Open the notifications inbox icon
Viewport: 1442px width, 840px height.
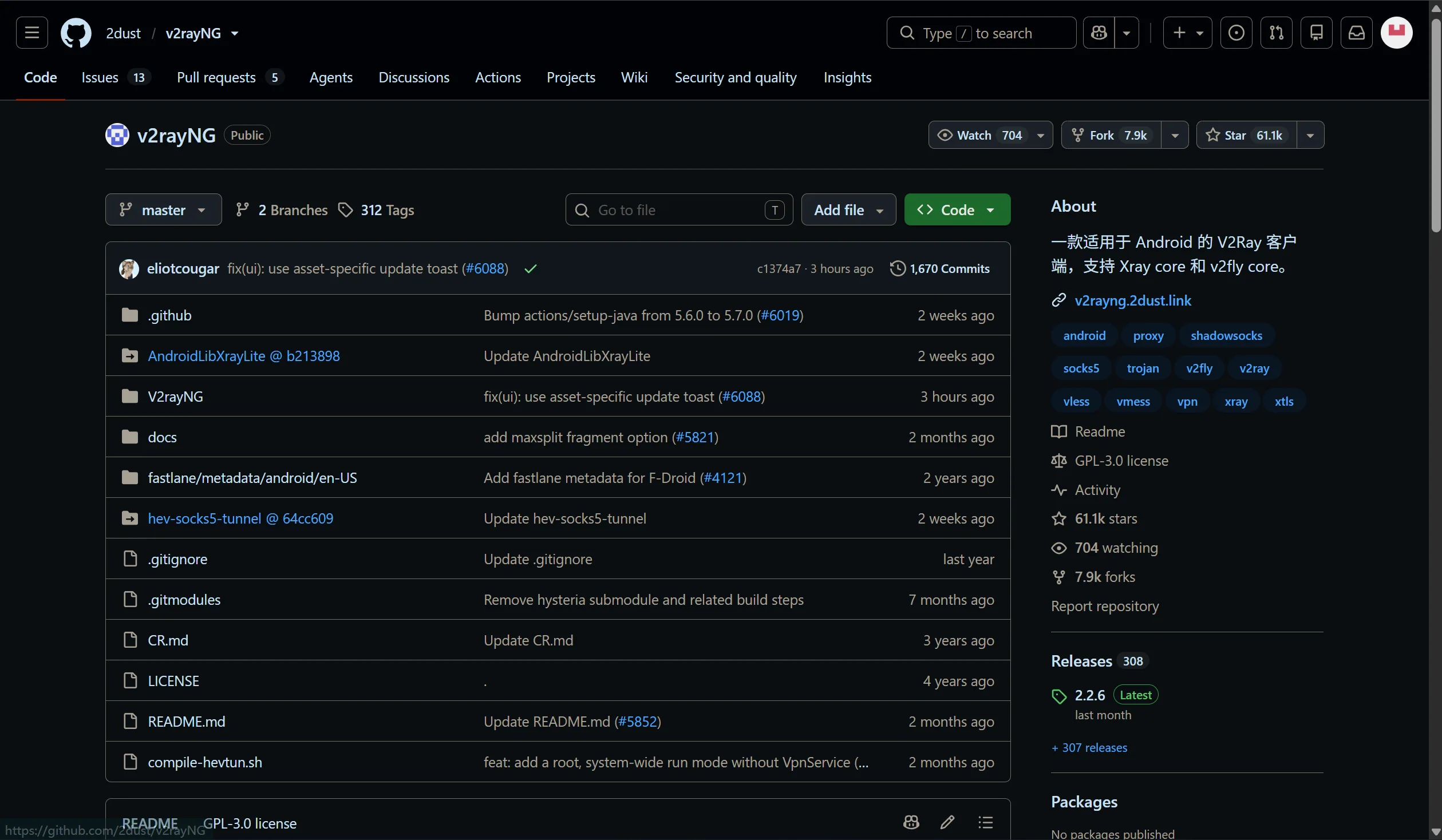[x=1357, y=33]
